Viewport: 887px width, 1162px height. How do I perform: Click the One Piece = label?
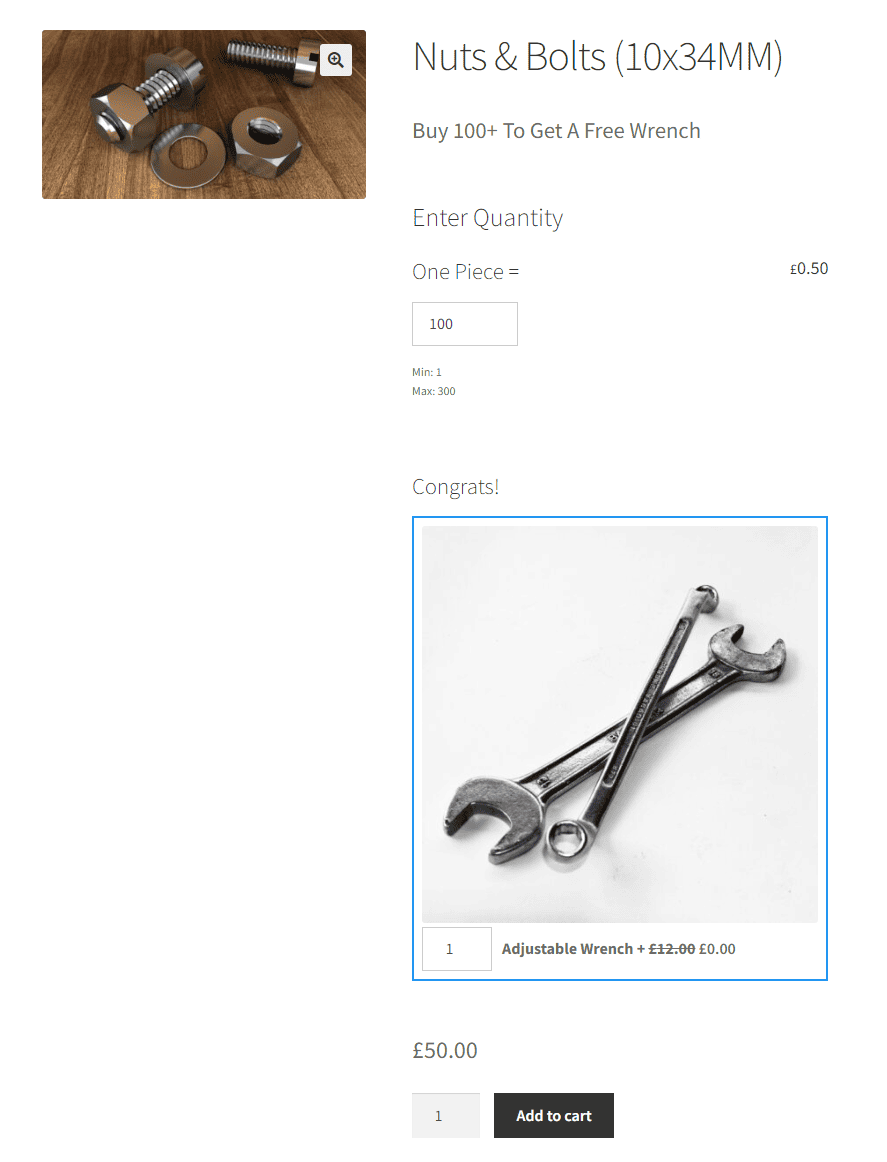[465, 272]
